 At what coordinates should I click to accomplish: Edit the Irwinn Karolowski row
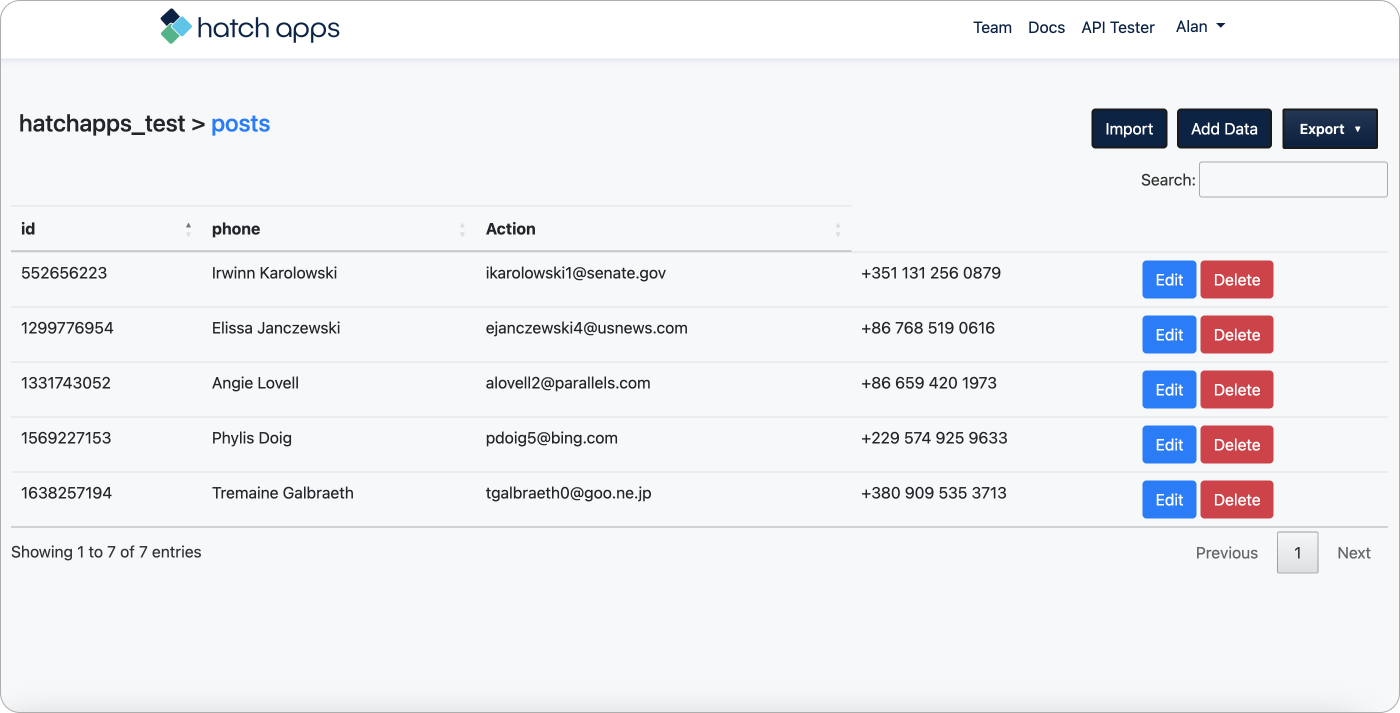pyautogui.click(x=1169, y=280)
